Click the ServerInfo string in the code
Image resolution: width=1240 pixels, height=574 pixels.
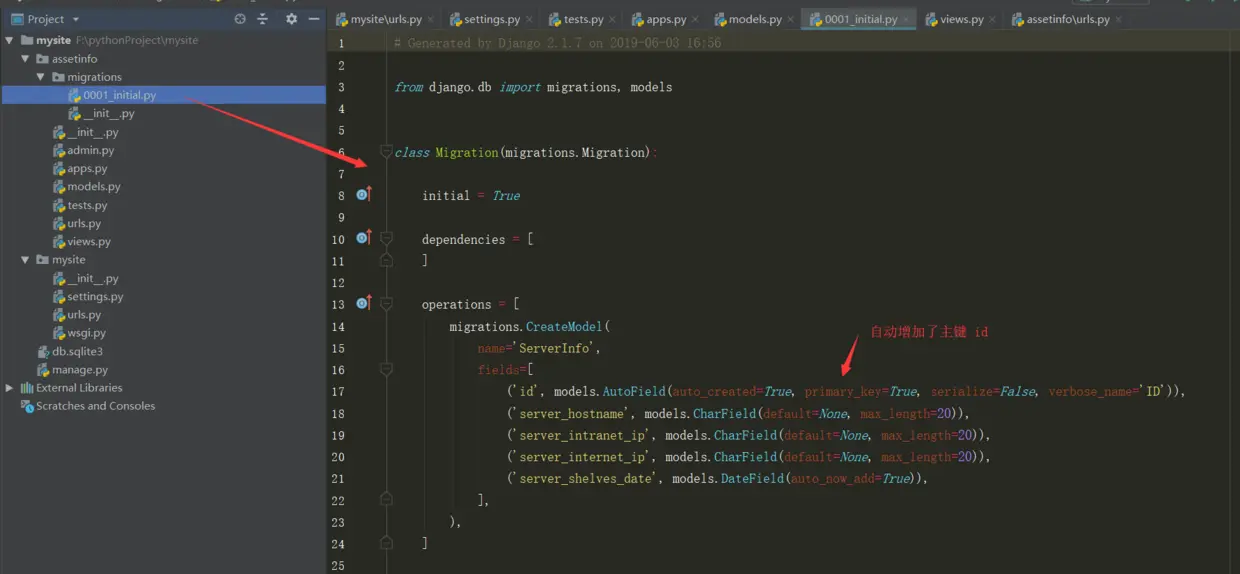point(556,348)
